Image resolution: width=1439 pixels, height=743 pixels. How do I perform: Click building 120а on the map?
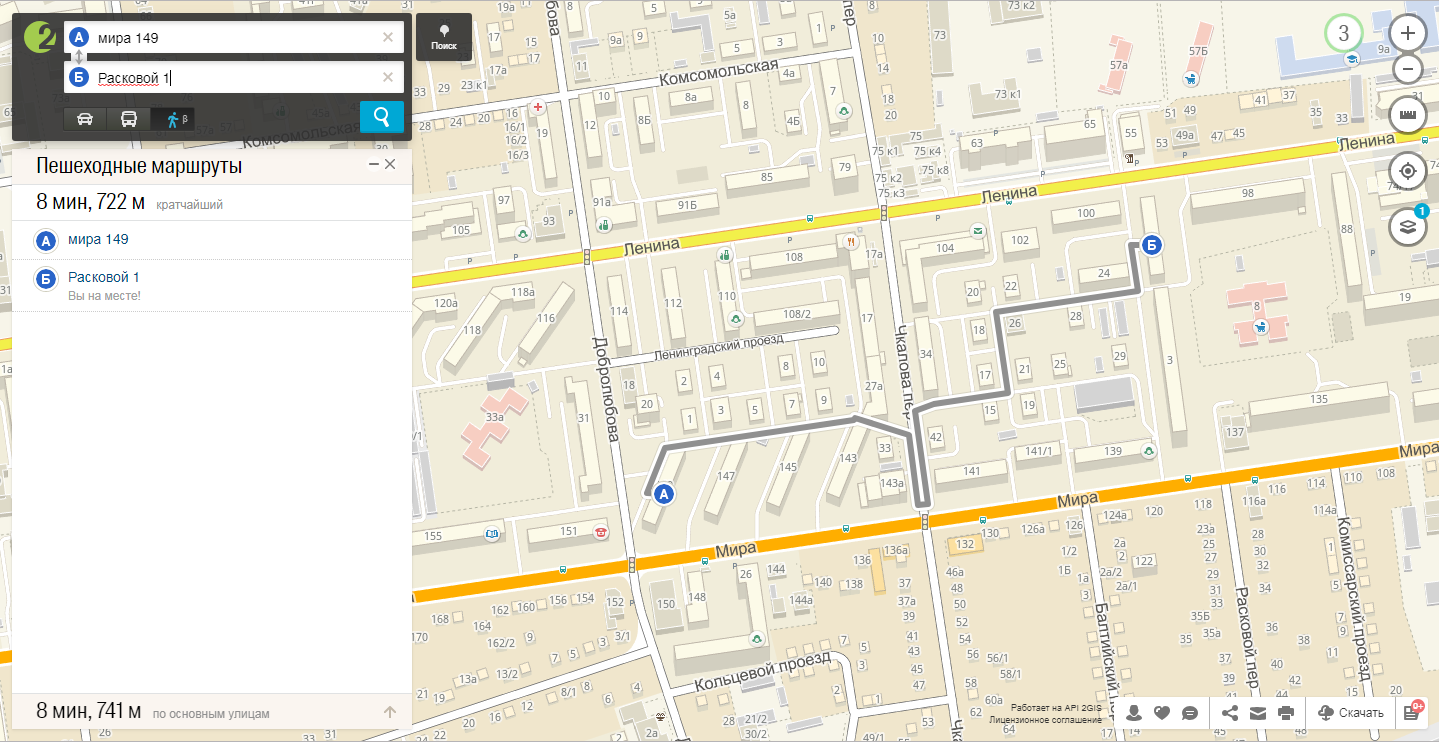(x=445, y=303)
